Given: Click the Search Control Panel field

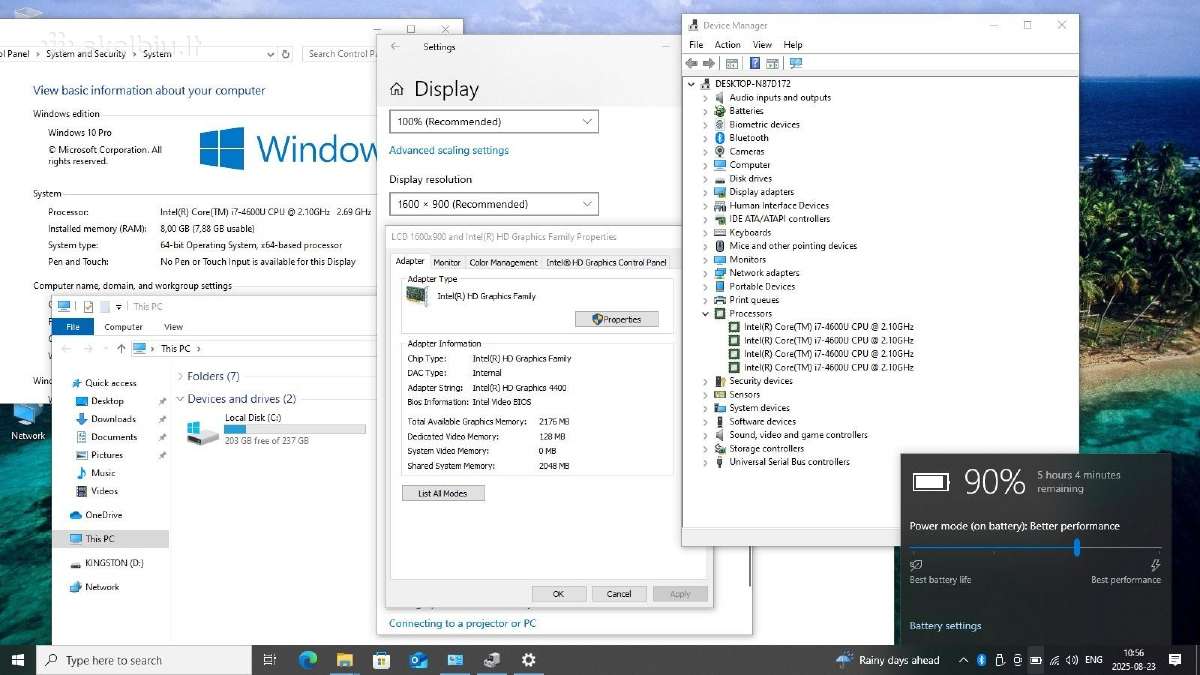Looking at the screenshot, I should (338, 54).
